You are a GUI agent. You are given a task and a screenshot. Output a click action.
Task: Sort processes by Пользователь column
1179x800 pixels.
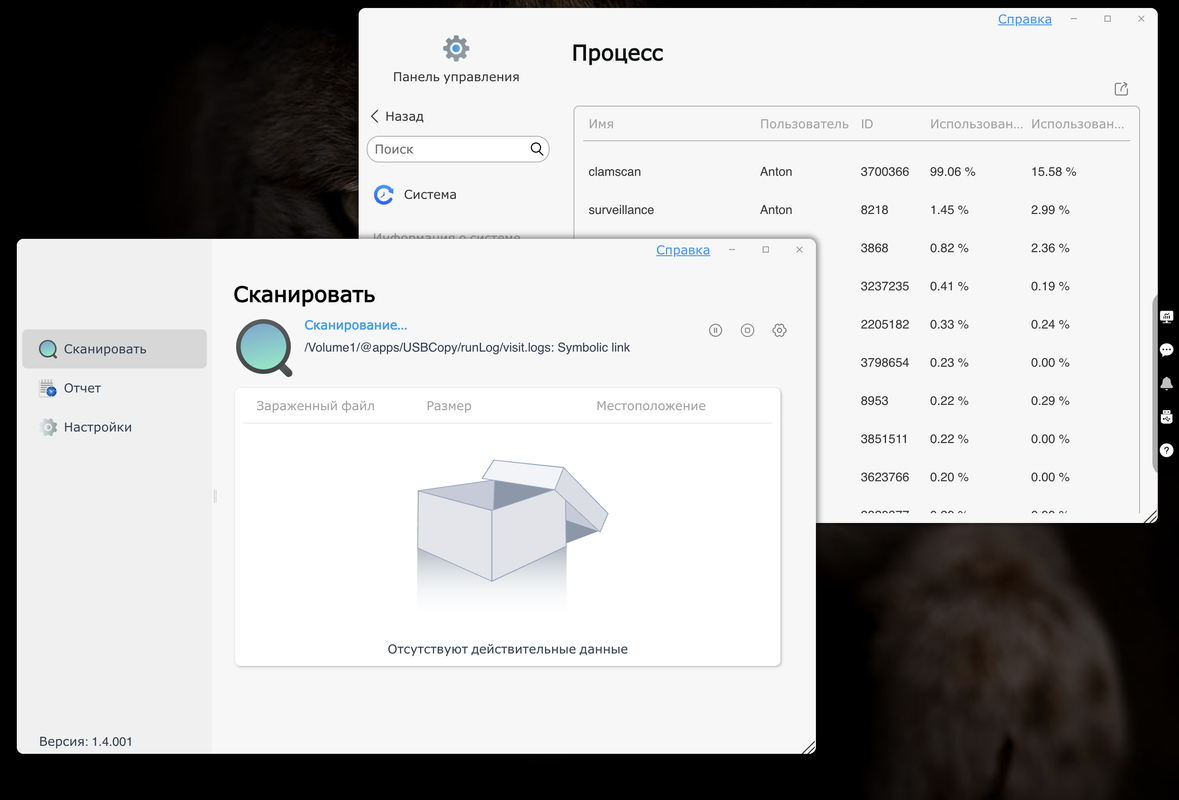[804, 124]
